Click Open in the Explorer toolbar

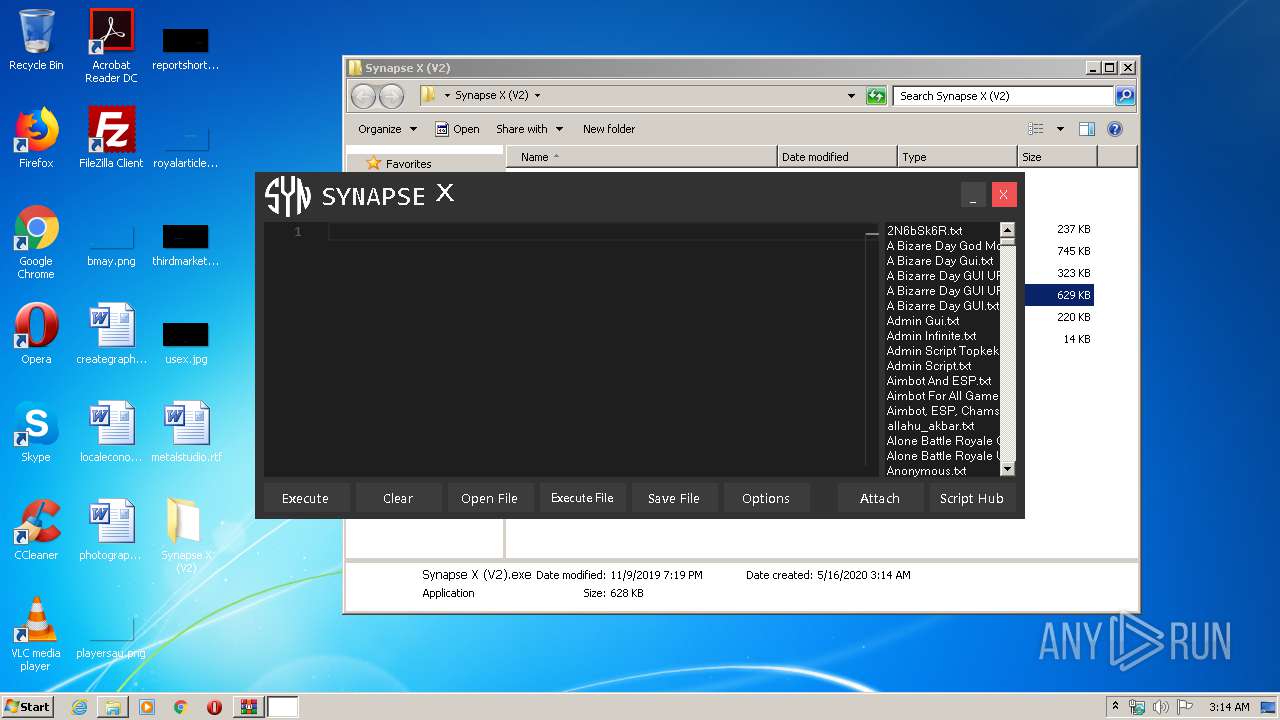pos(457,129)
